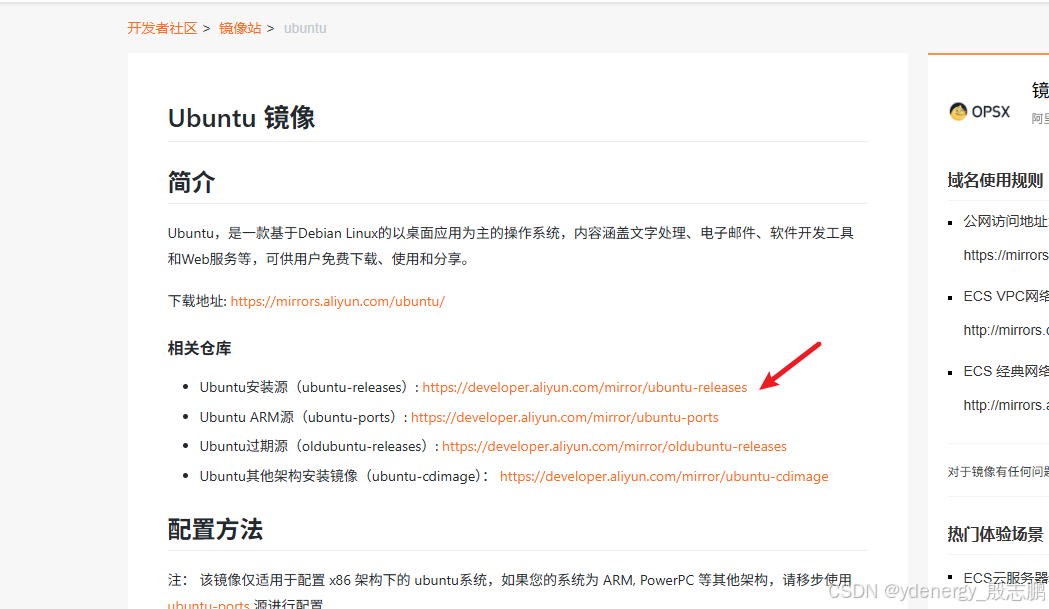1049x609 pixels.
Task: Open the oldubuntu-releases mirror link
Action: point(614,446)
